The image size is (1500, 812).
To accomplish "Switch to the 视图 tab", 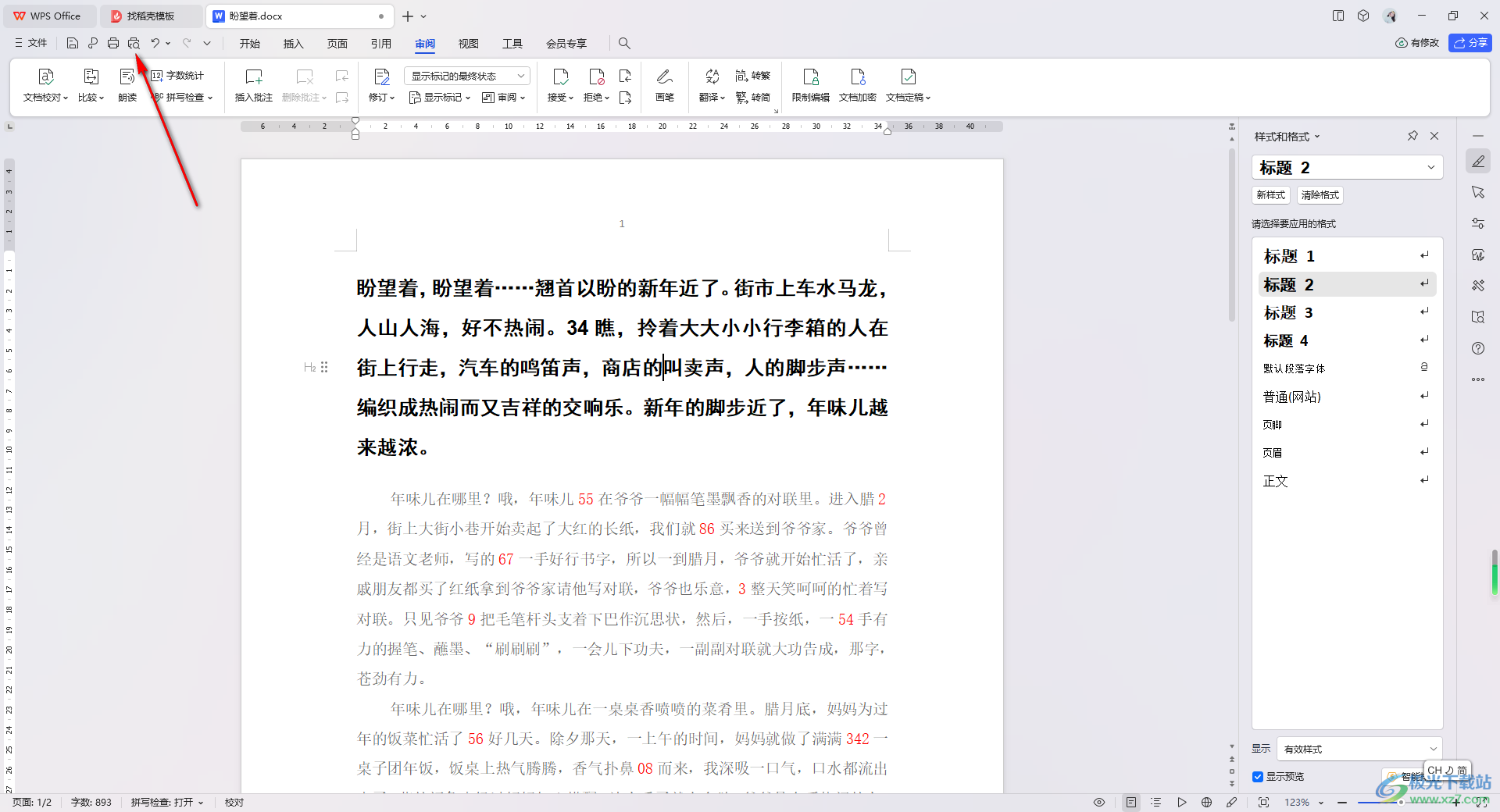I will click(x=469, y=44).
